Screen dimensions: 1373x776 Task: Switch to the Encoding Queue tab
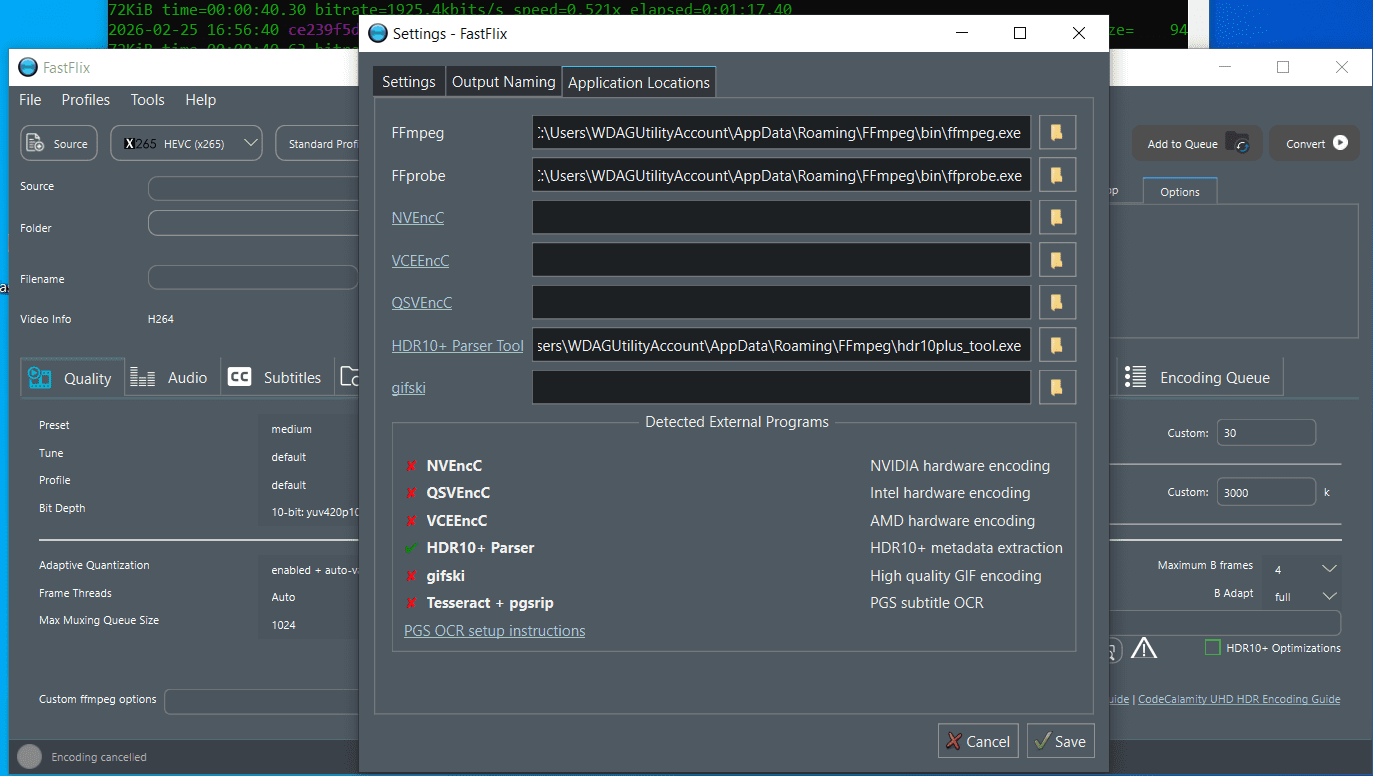(1202, 377)
